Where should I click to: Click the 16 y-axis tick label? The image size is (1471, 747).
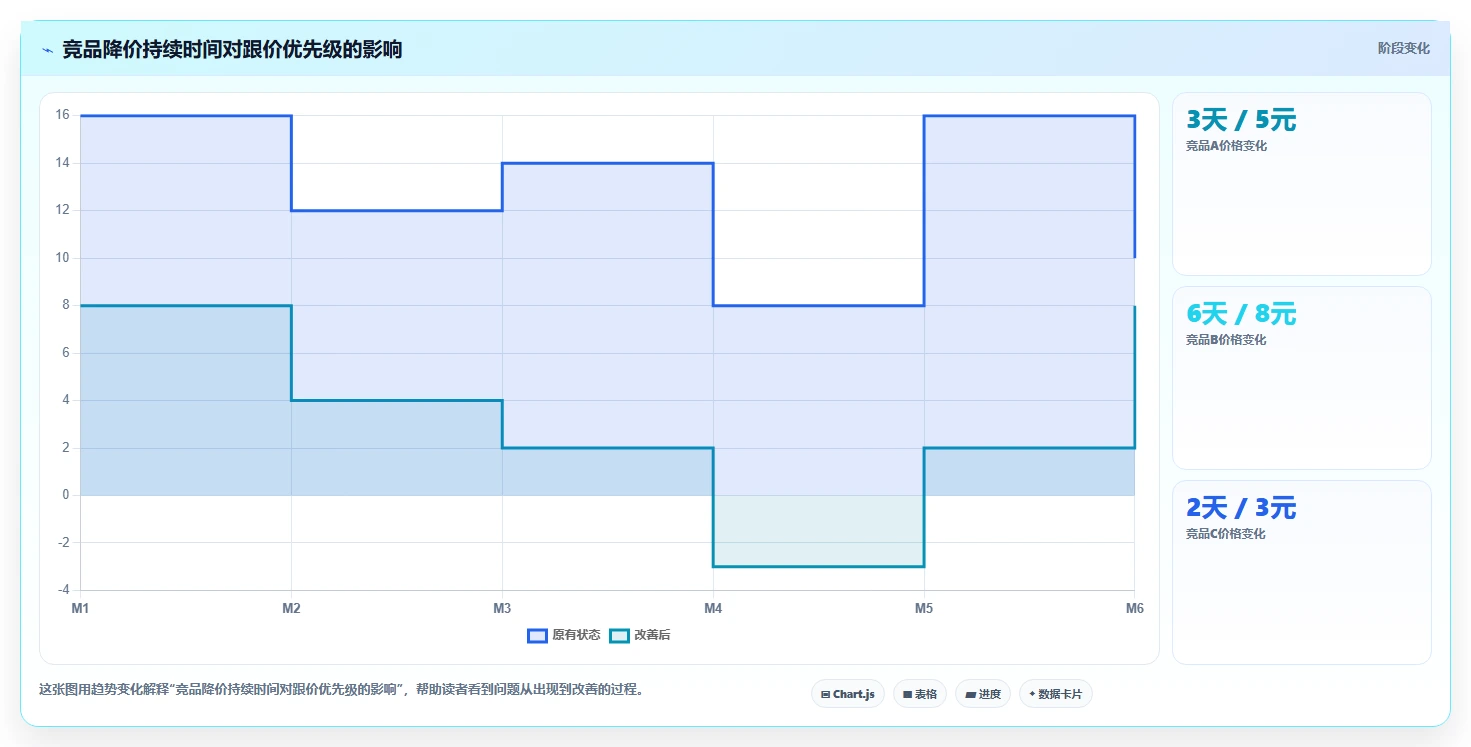click(62, 115)
